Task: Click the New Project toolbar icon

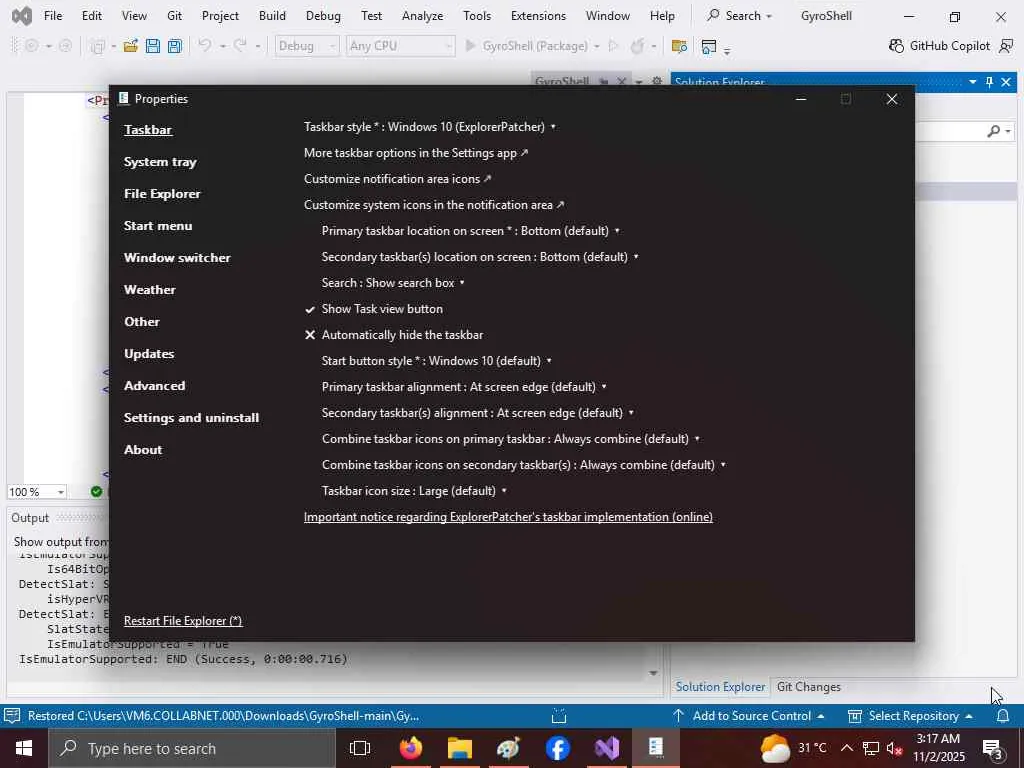Action: [x=98, y=46]
